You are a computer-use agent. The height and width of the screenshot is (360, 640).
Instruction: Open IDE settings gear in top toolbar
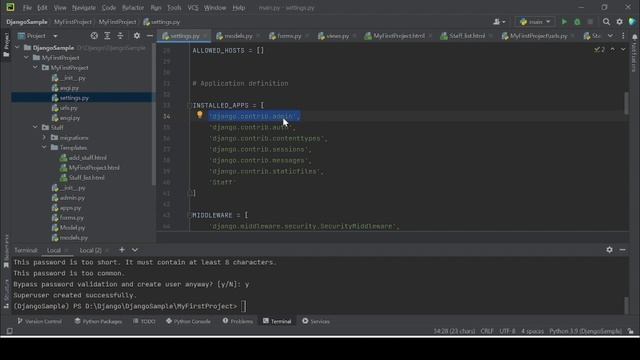[620, 22]
